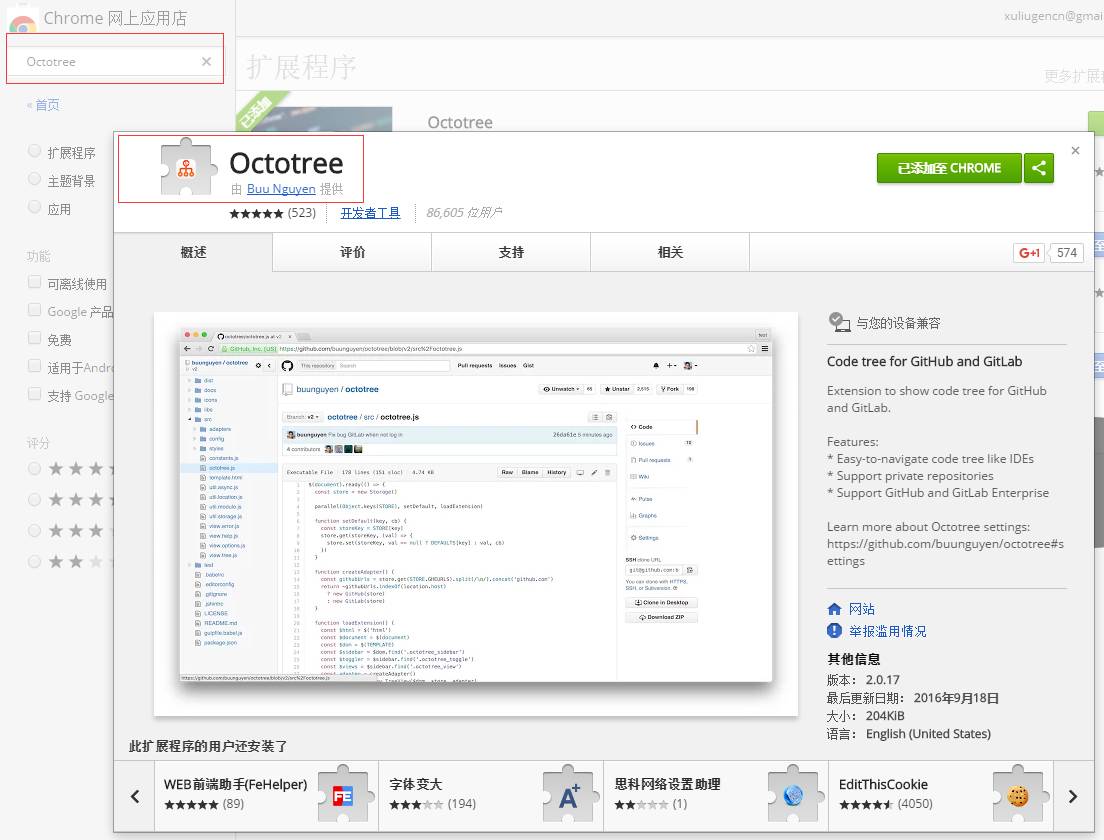This screenshot has height=840, width=1104.
Task: Go to next related extensions with right arrow
Action: (1073, 796)
